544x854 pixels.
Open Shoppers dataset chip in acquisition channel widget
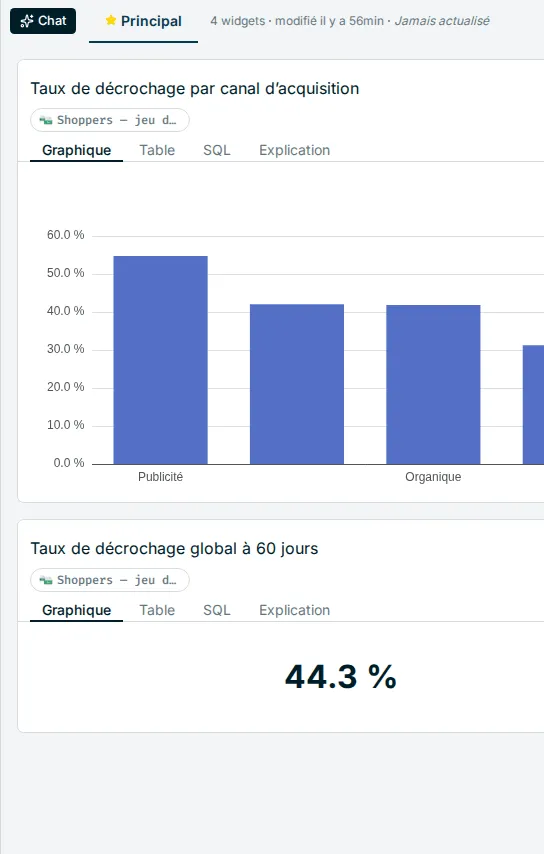click(110, 120)
